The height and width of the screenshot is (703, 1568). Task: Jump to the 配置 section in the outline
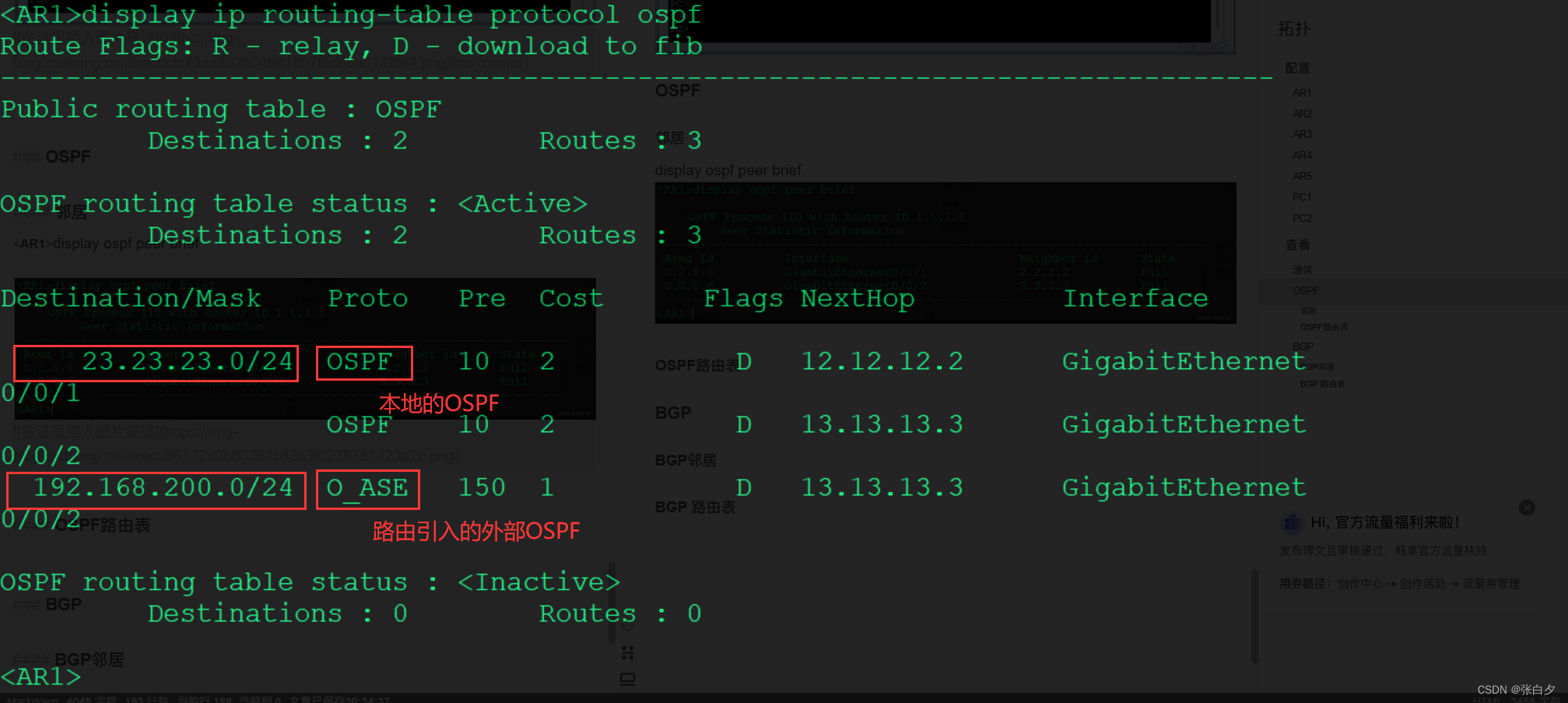pyautogui.click(x=1297, y=69)
